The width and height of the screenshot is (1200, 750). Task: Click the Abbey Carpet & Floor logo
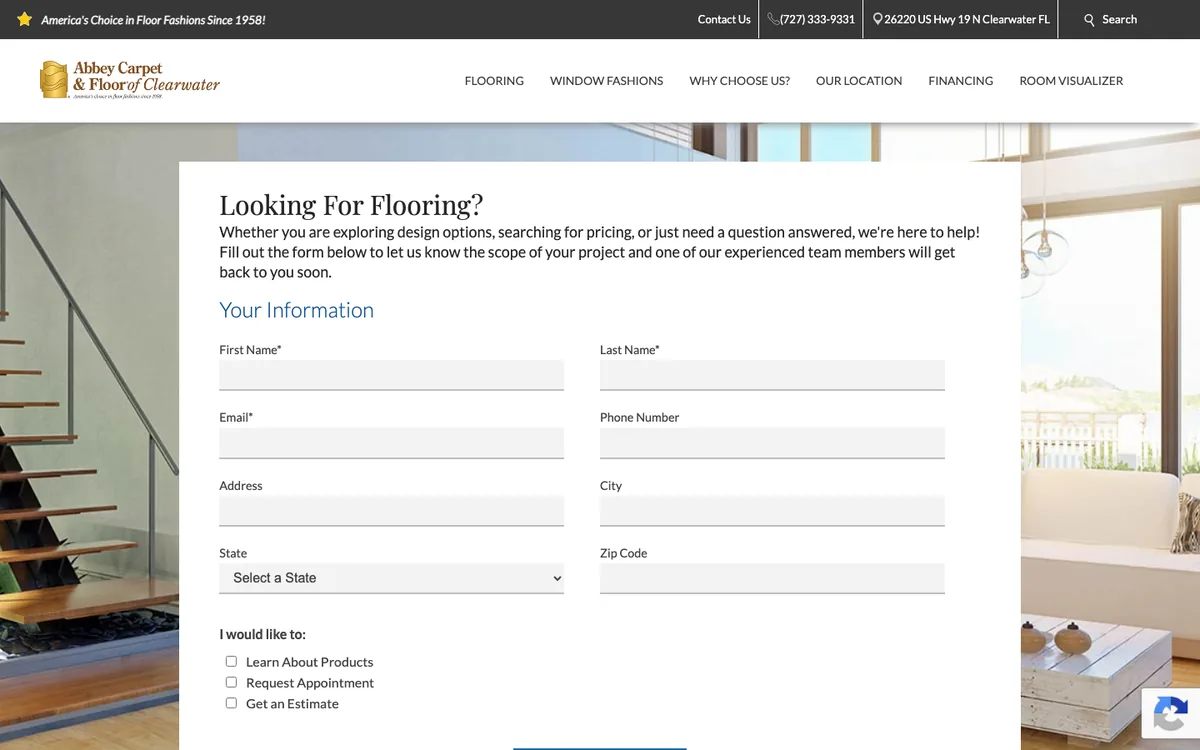130,80
